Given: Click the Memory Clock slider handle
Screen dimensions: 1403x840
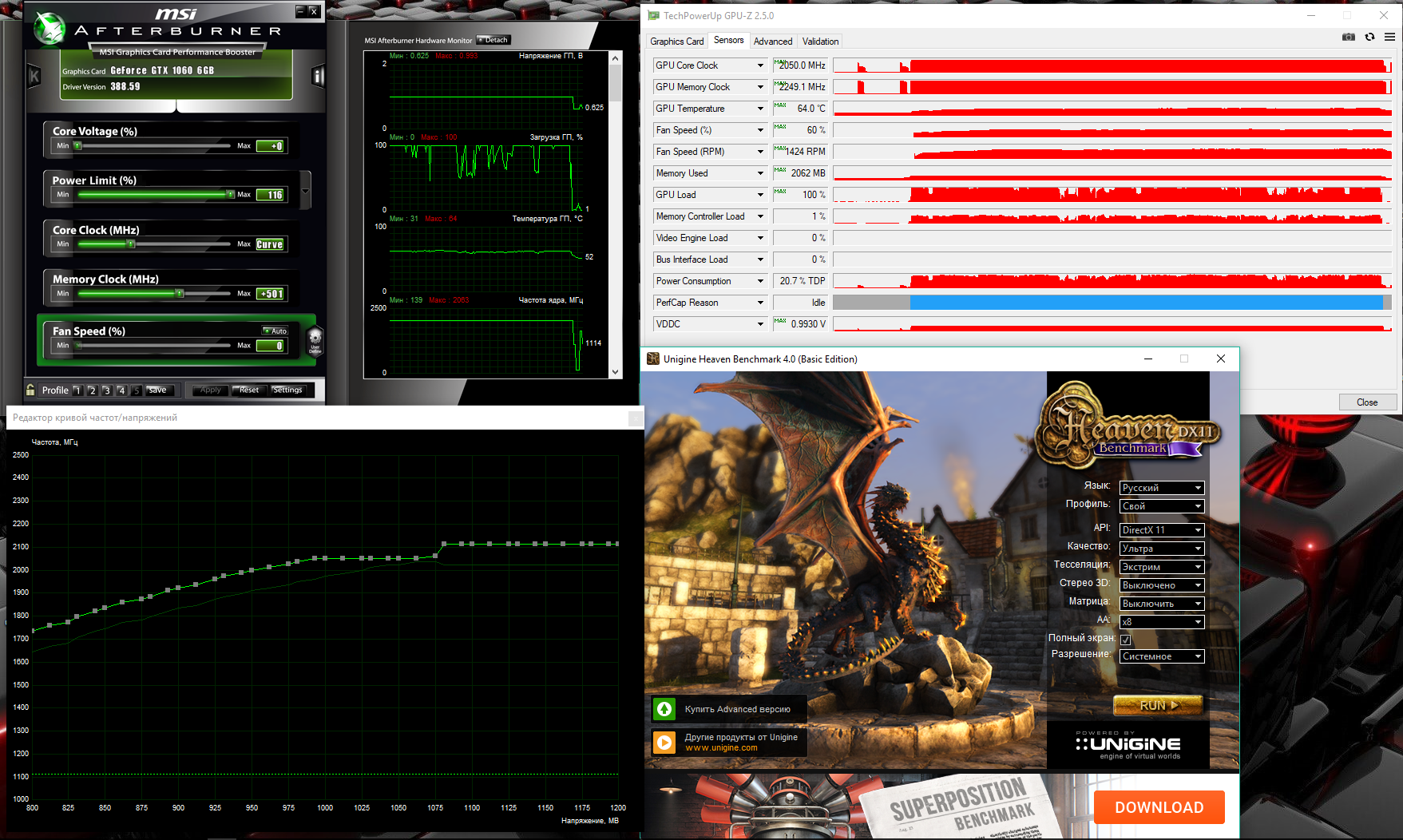Looking at the screenshot, I should point(180,294).
